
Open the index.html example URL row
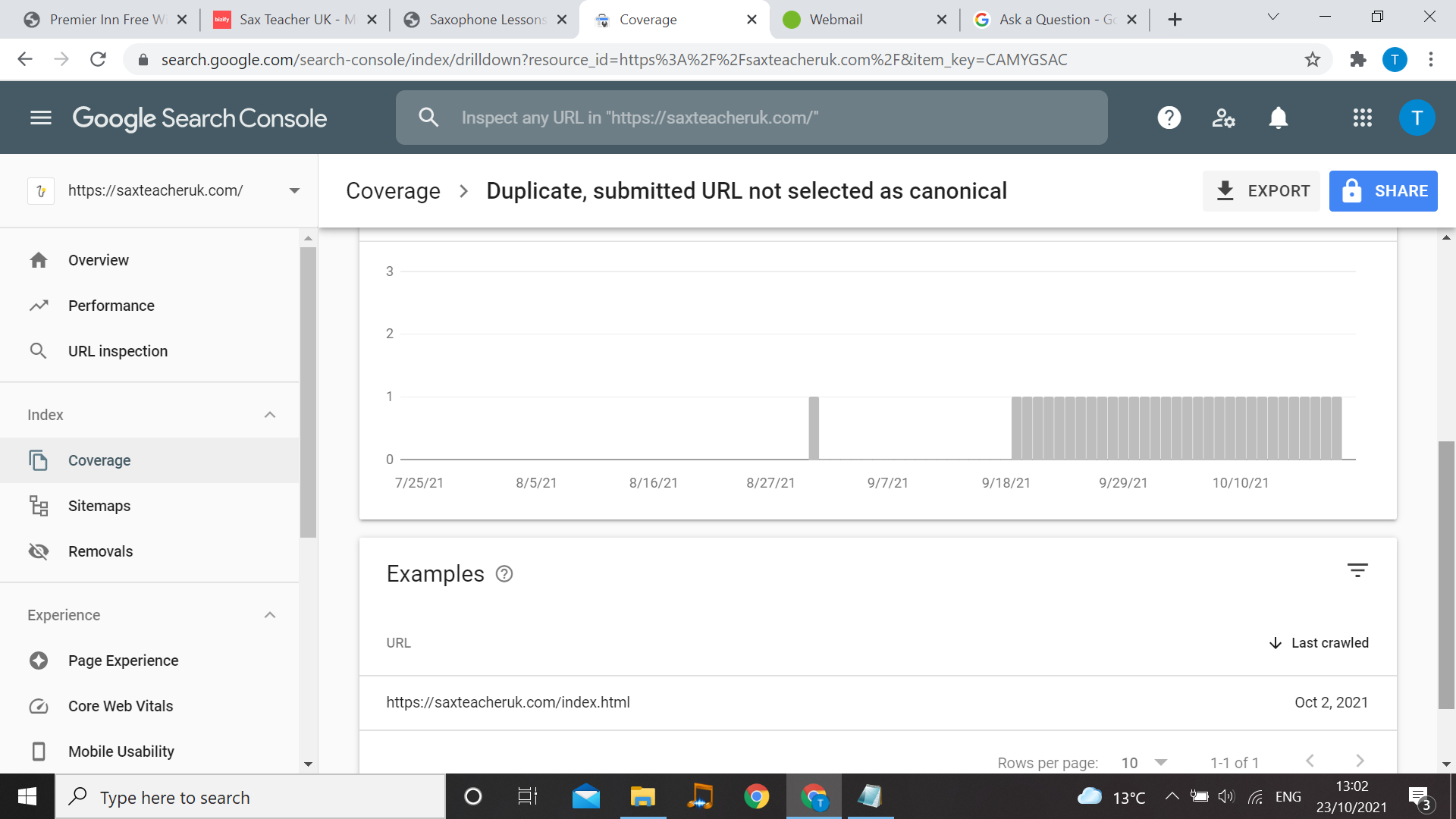(x=508, y=702)
